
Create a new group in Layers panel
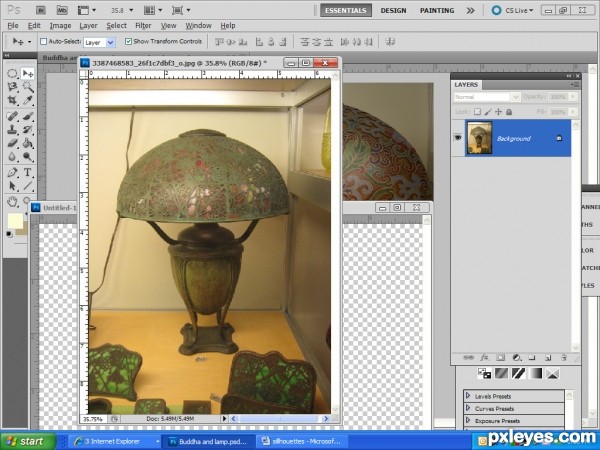532,357
